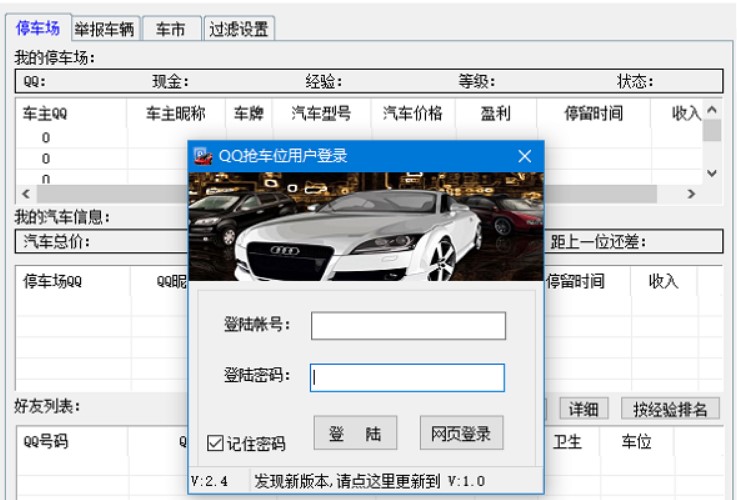Click the 登陆帐号 input field
The width and height of the screenshot is (737, 500).
coord(408,325)
